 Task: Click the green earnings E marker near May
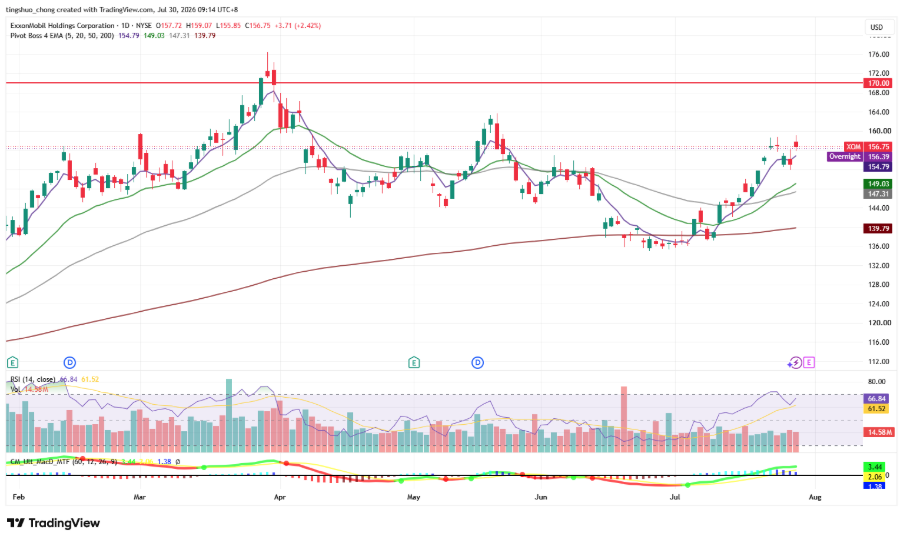(x=413, y=363)
